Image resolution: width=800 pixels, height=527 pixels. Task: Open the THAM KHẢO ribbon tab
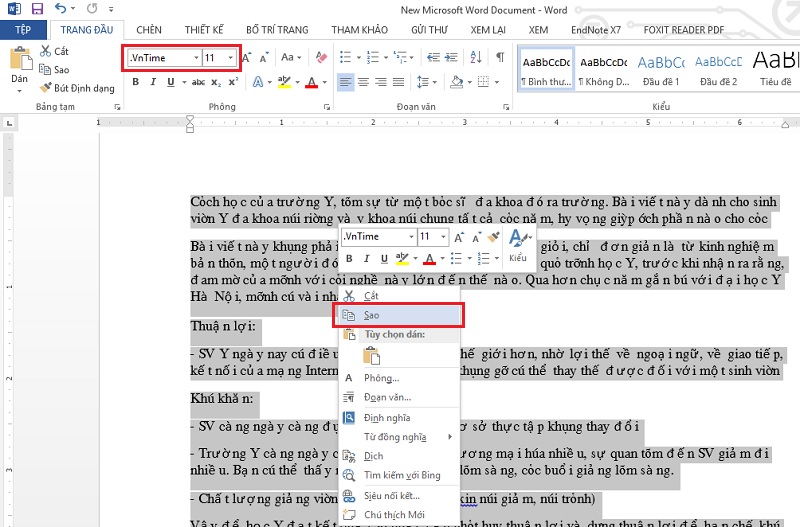point(360,30)
